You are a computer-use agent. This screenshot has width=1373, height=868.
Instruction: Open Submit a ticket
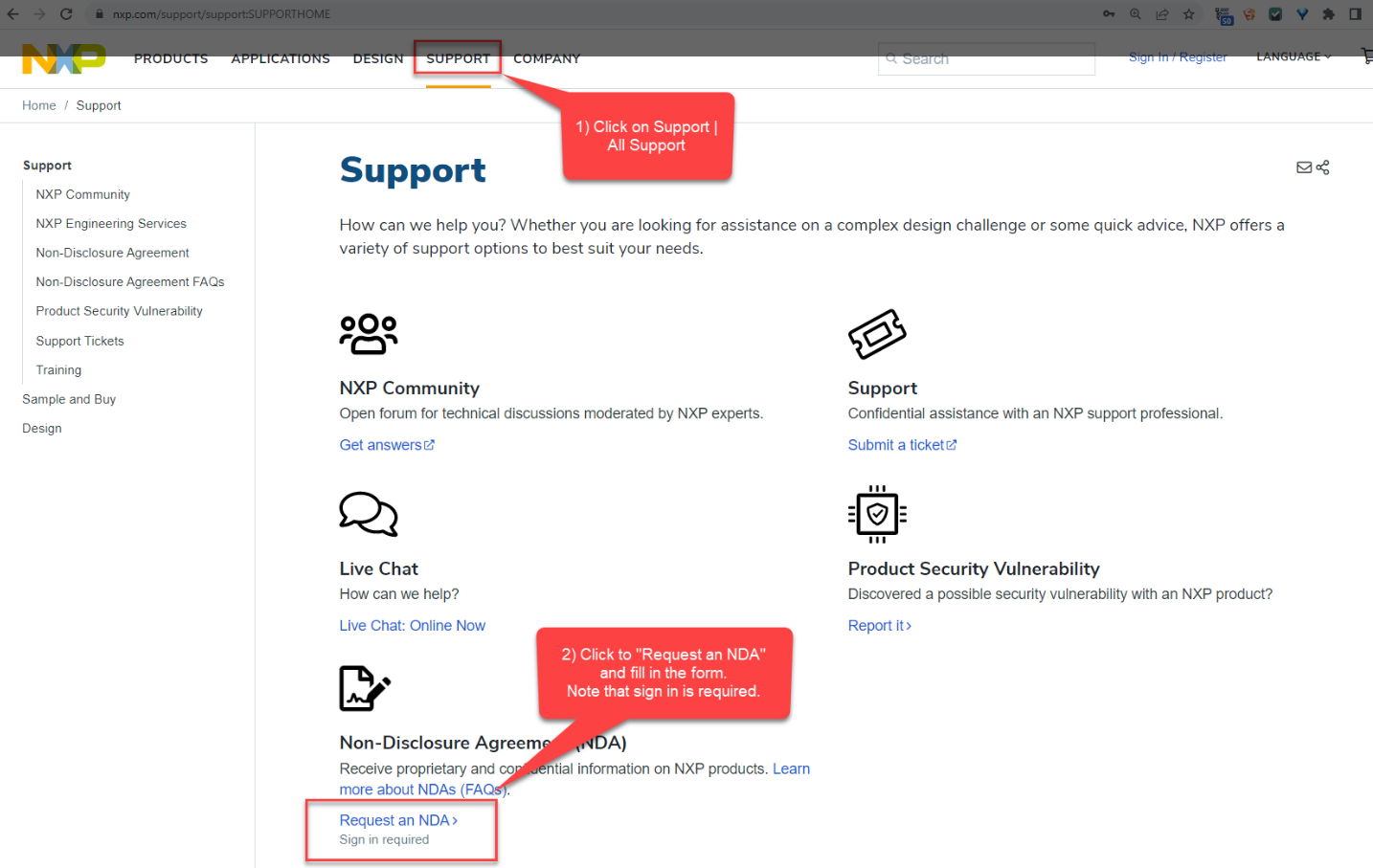tap(897, 444)
